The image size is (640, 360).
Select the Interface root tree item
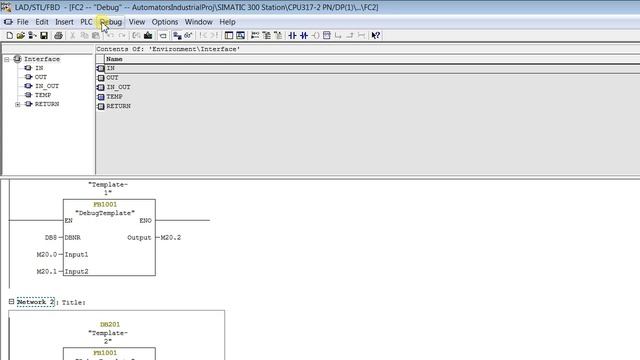[42, 59]
